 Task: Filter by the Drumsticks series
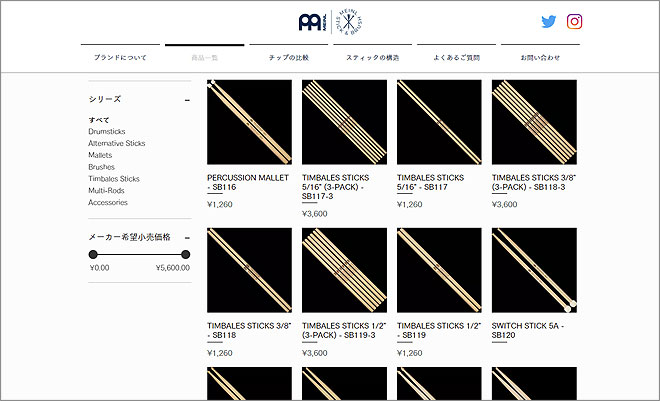tap(107, 131)
